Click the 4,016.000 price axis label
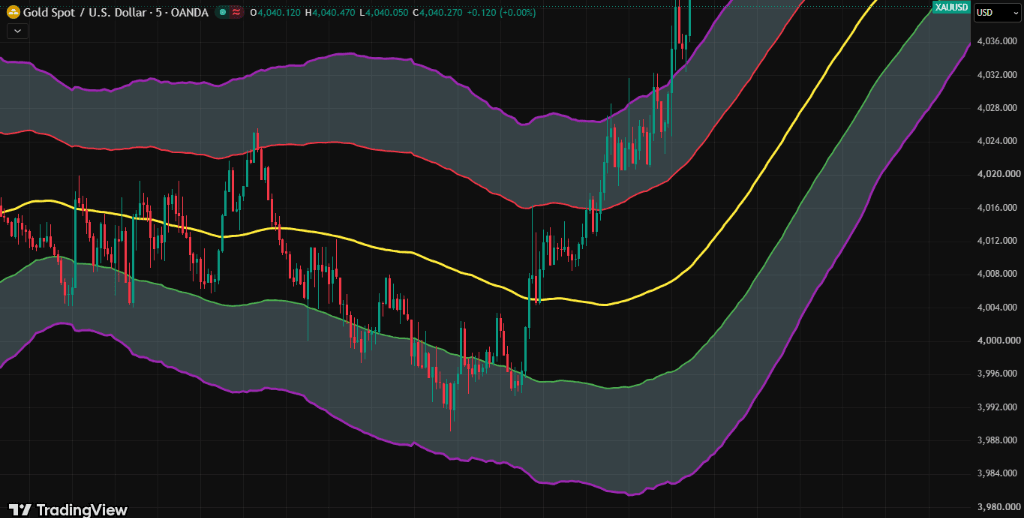 pos(997,208)
